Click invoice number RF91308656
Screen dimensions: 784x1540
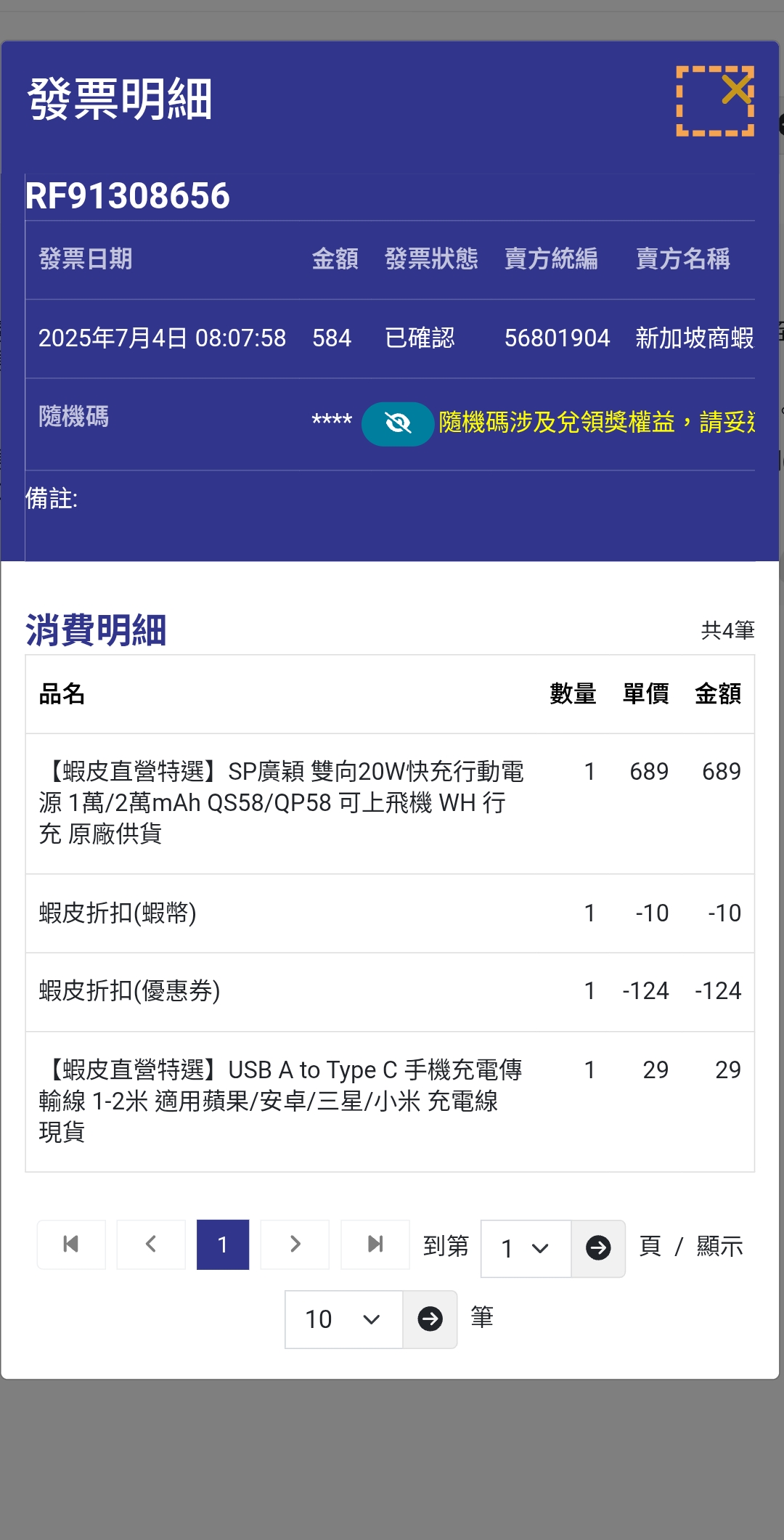pyautogui.click(x=128, y=196)
